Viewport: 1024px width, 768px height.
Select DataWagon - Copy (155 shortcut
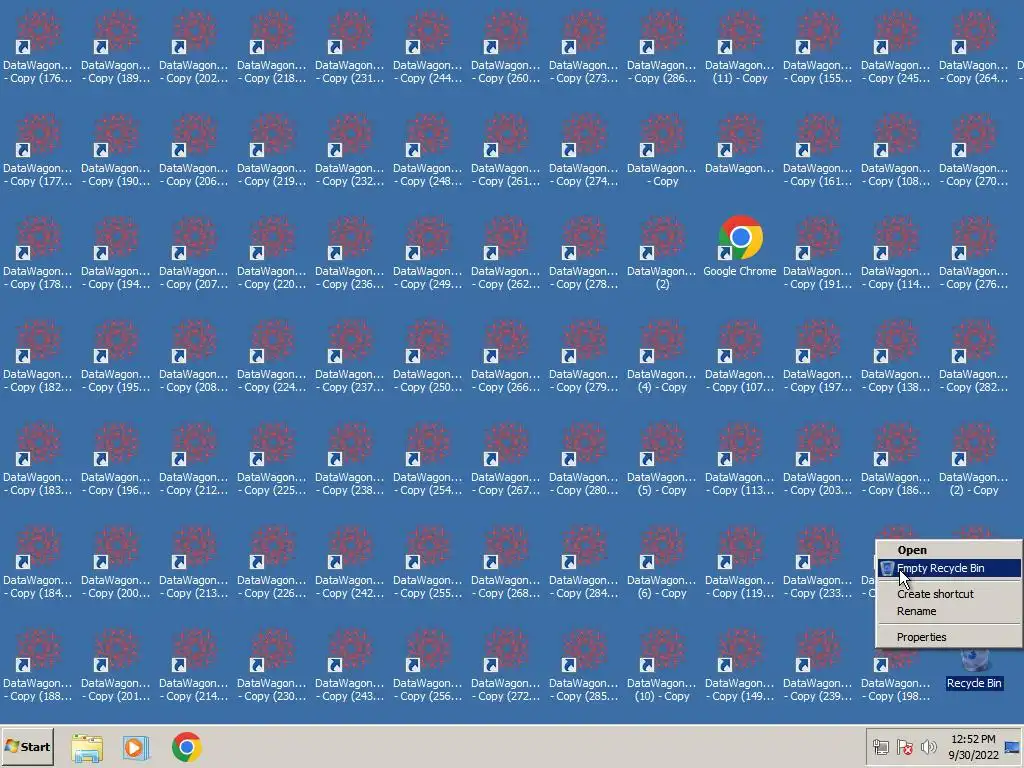tap(818, 47)
